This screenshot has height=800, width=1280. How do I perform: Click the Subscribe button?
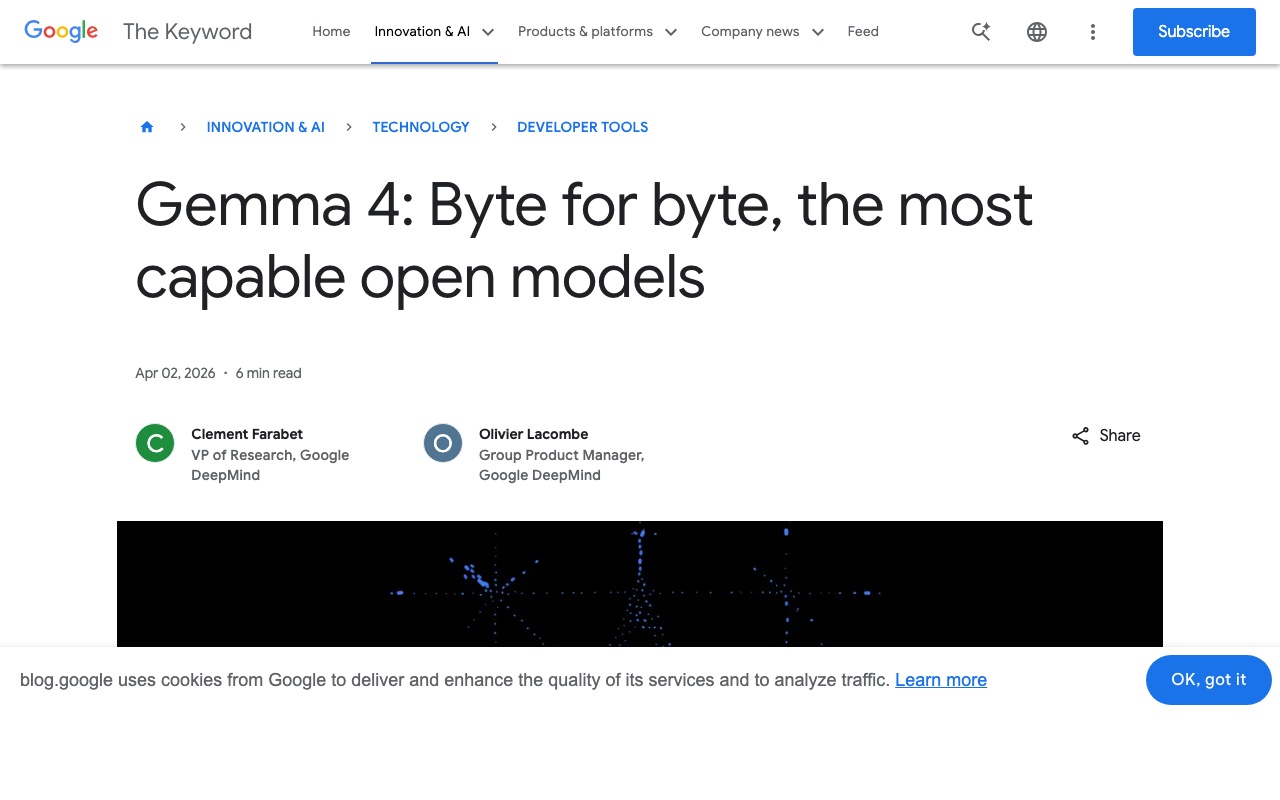click(1194, 31)
